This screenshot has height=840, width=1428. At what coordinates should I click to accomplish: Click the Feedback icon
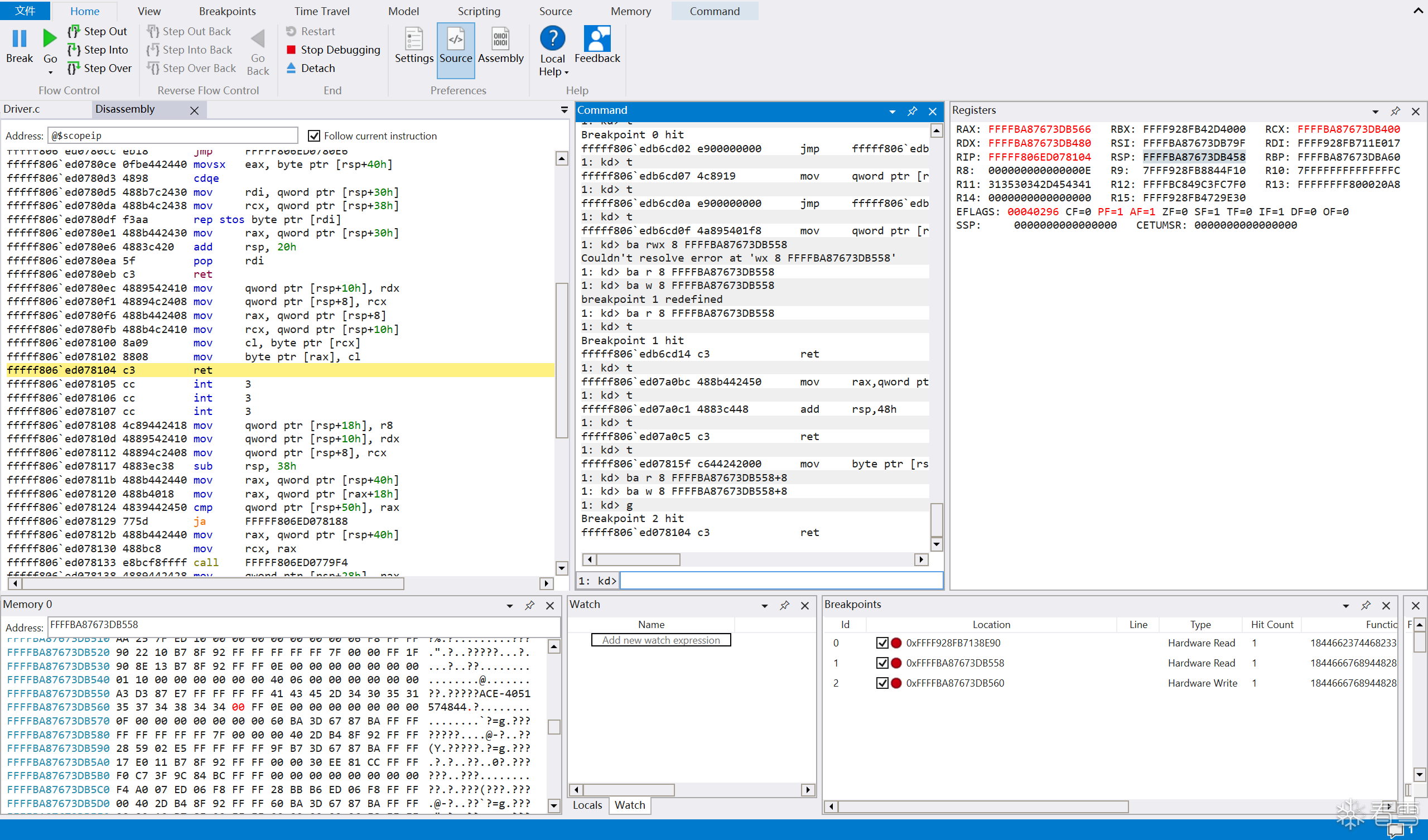(x=597, y=40)
